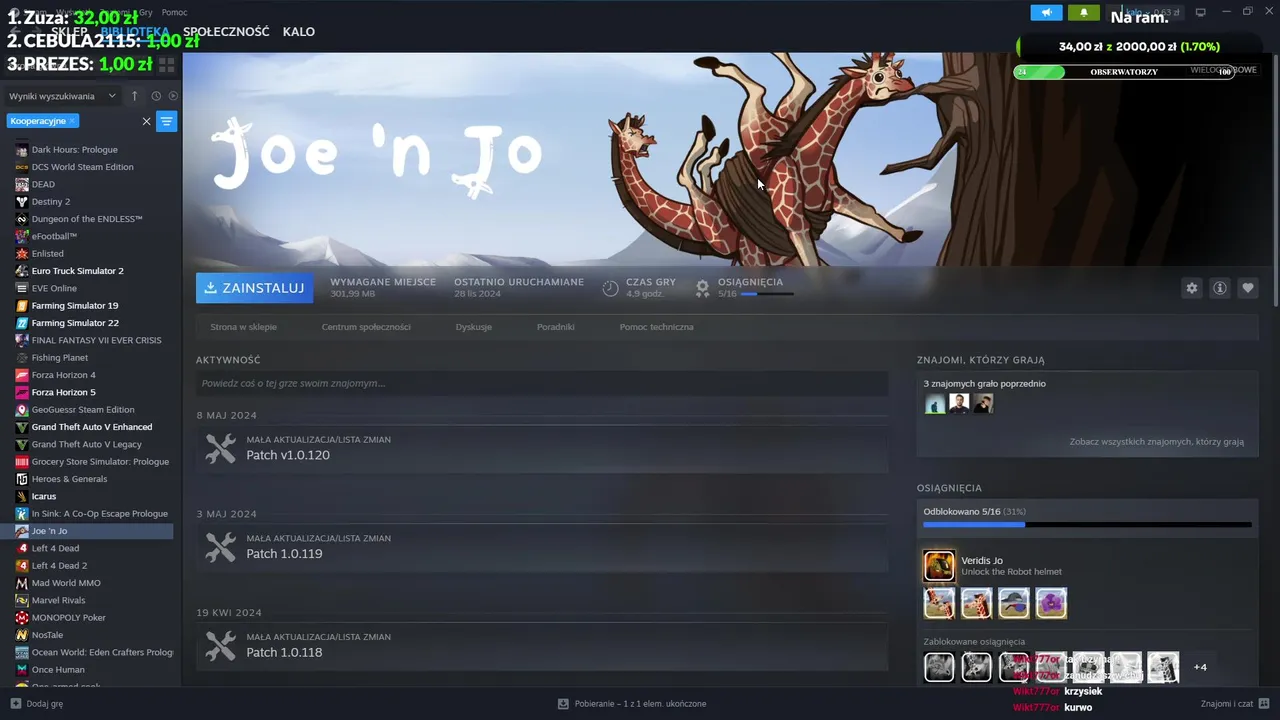This screenshot has width=1280, height=720.
Task: Open Pomoc techniczna tab
Action: pyautogui.click(x=656, y=327)
